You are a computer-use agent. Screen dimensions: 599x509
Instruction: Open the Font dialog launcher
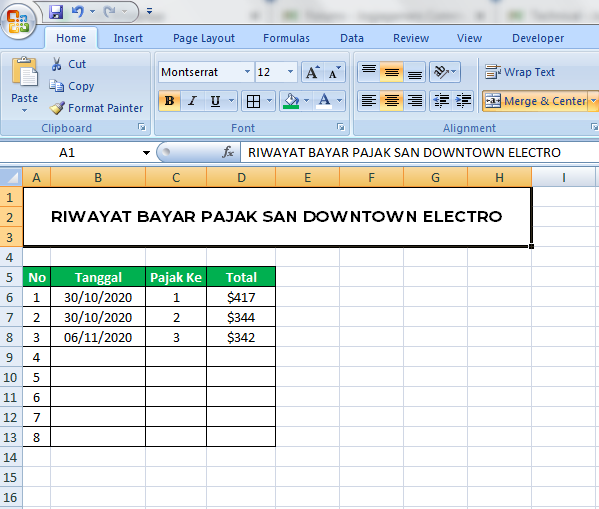coord(341,127)
